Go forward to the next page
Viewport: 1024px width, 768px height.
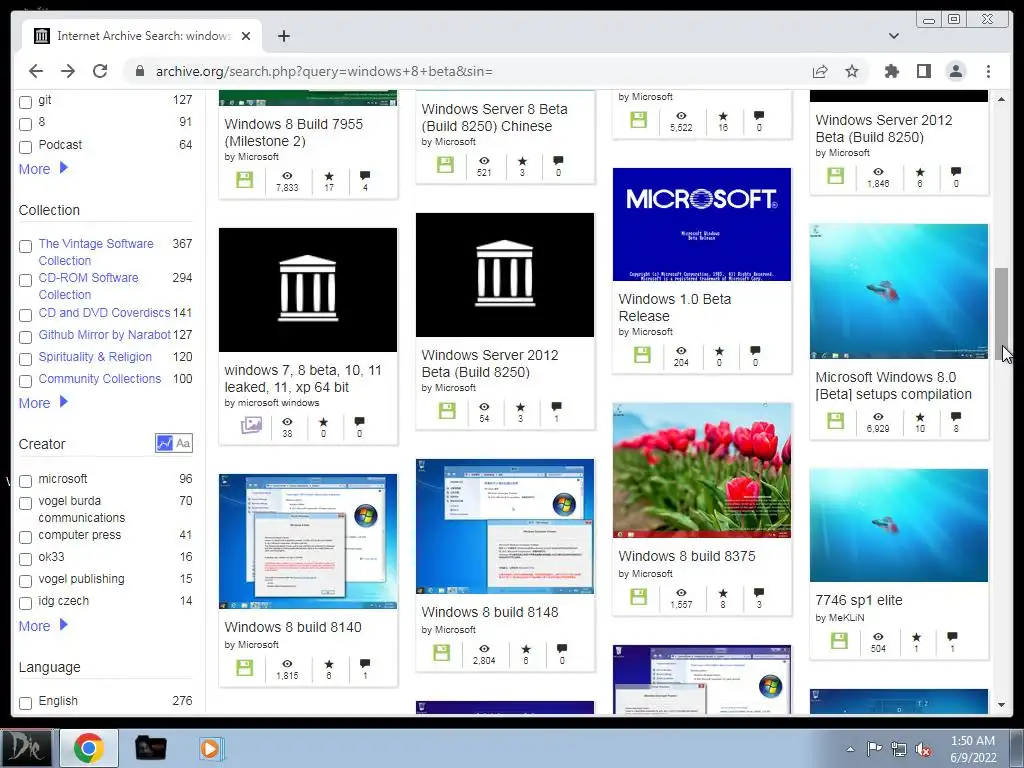(68, 71)
